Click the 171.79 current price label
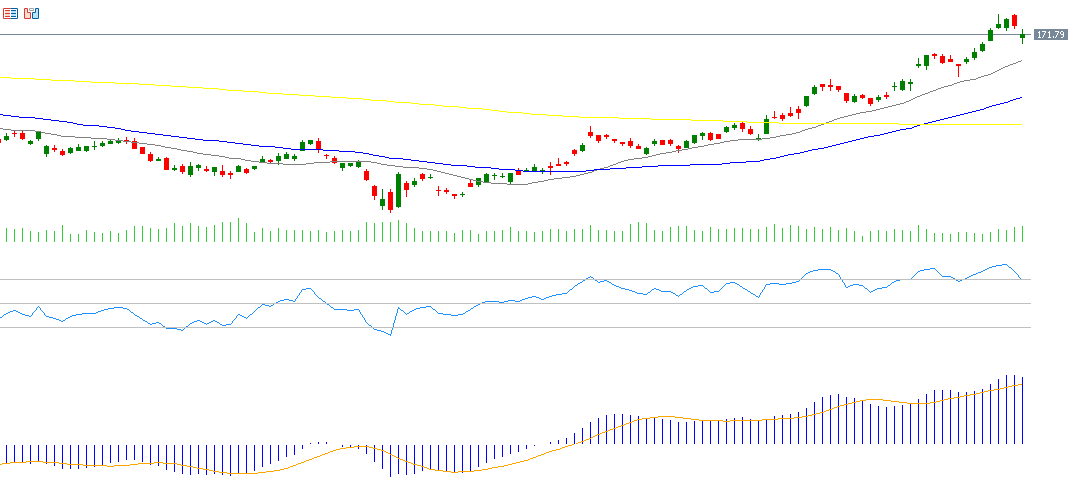This screenshot has height=504, width=1068. [1049, 35]
